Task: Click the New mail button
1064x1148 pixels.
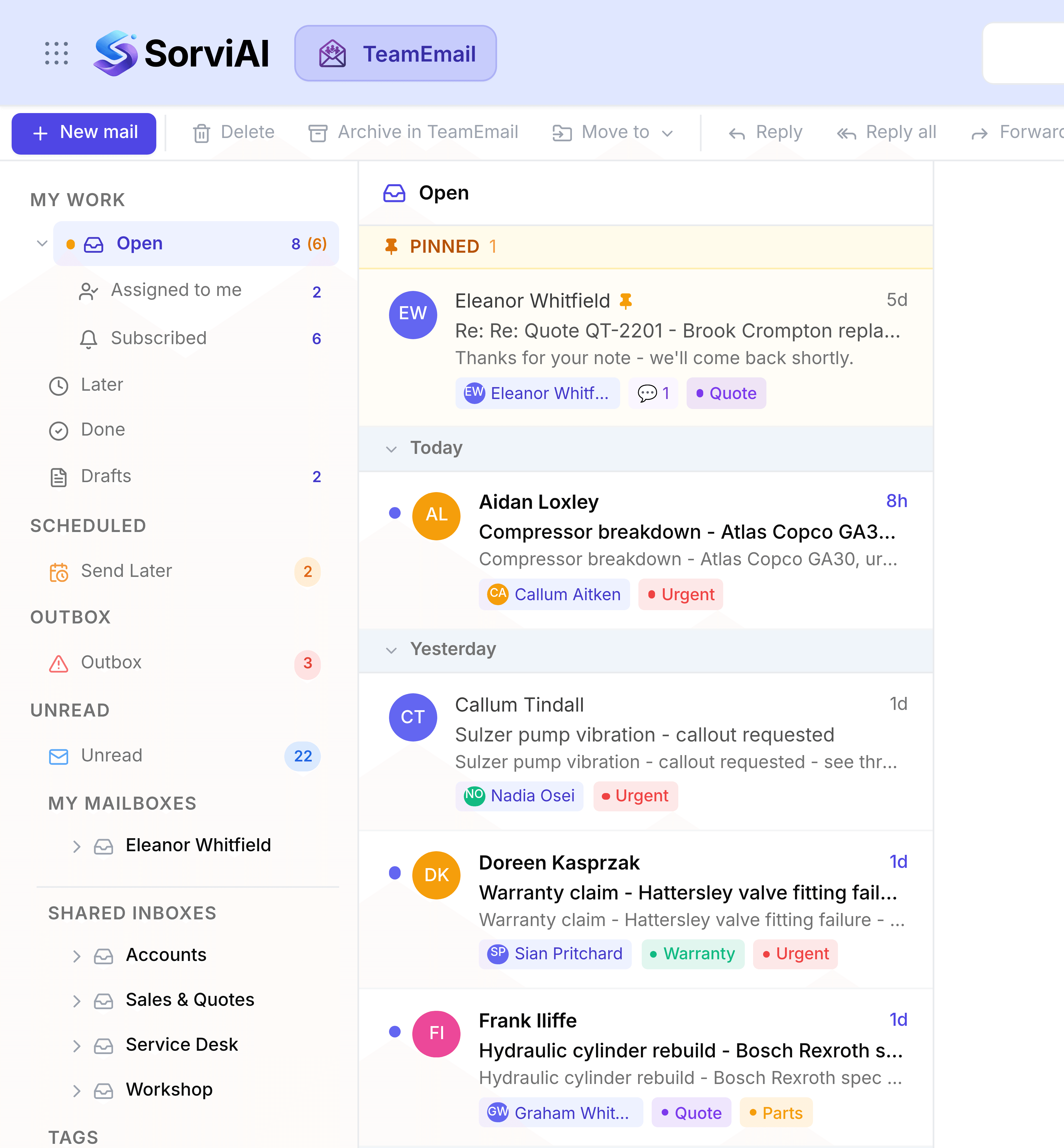Action: 84,133
